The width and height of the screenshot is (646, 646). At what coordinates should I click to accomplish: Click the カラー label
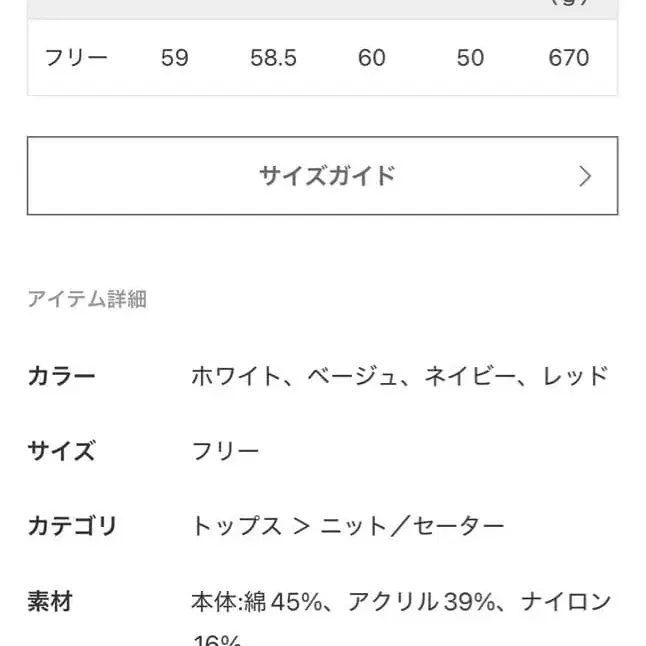[61, 376]
